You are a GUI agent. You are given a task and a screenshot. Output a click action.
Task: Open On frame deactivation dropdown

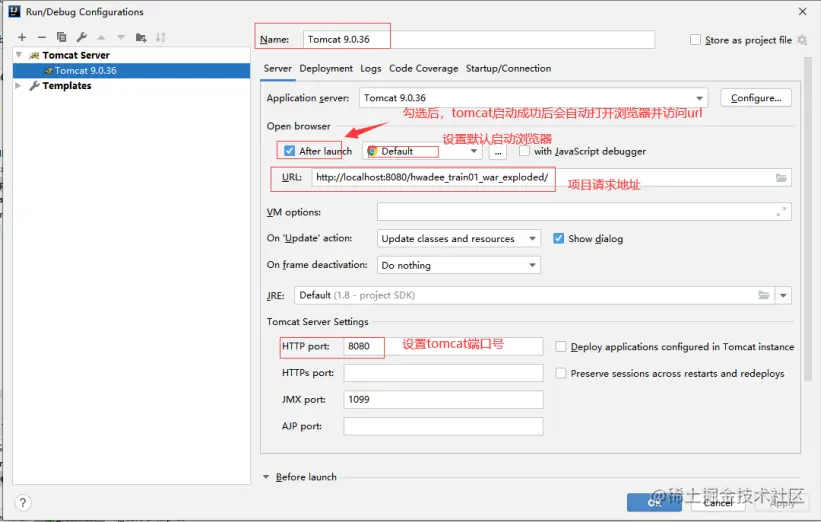pyautogui.click(x=458, y=265)
